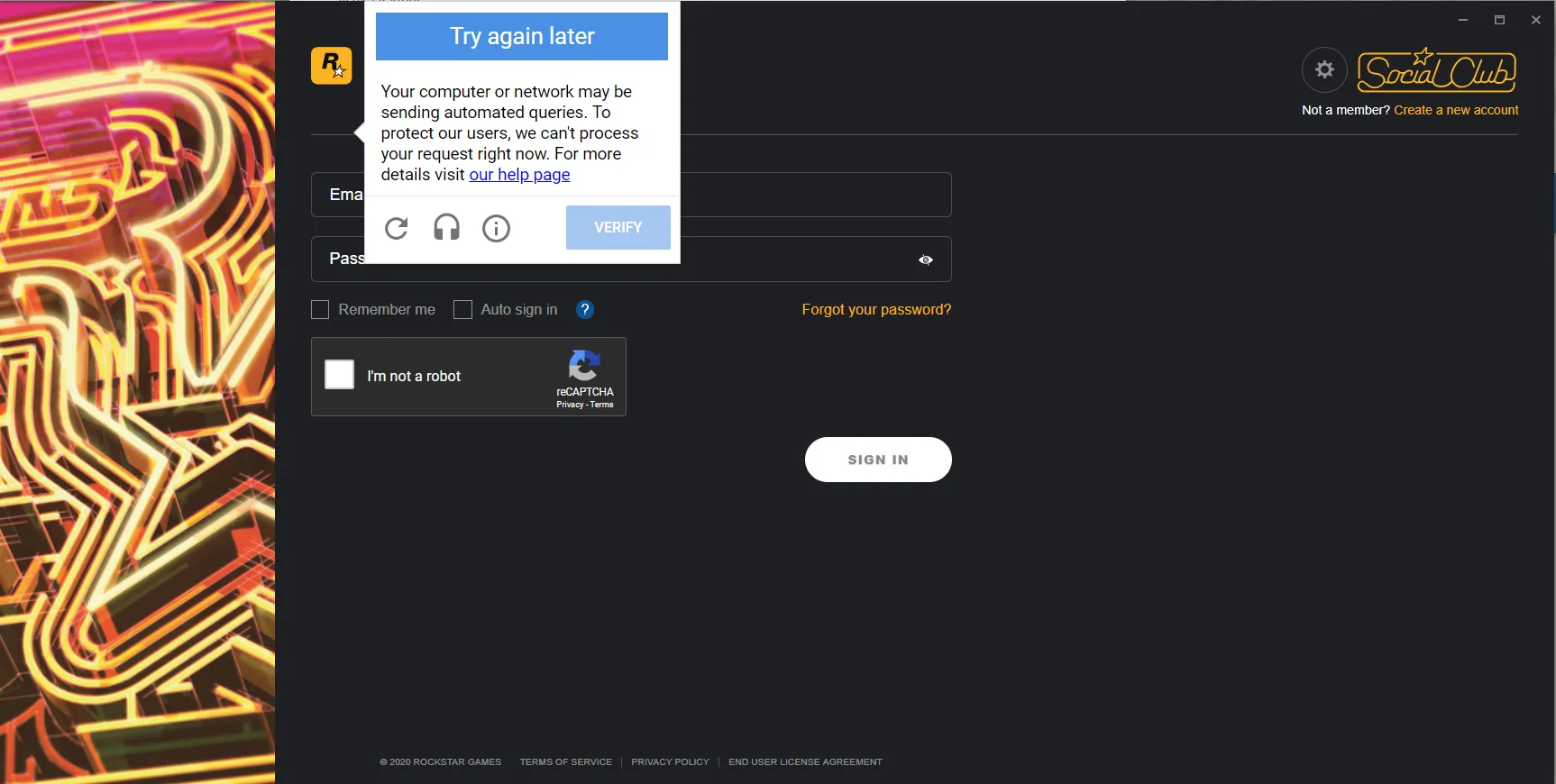This screenshot has width=1556, height=784.
Task: Click Create a new account link
Action: pyautogui.click(x=1456, y=110)
